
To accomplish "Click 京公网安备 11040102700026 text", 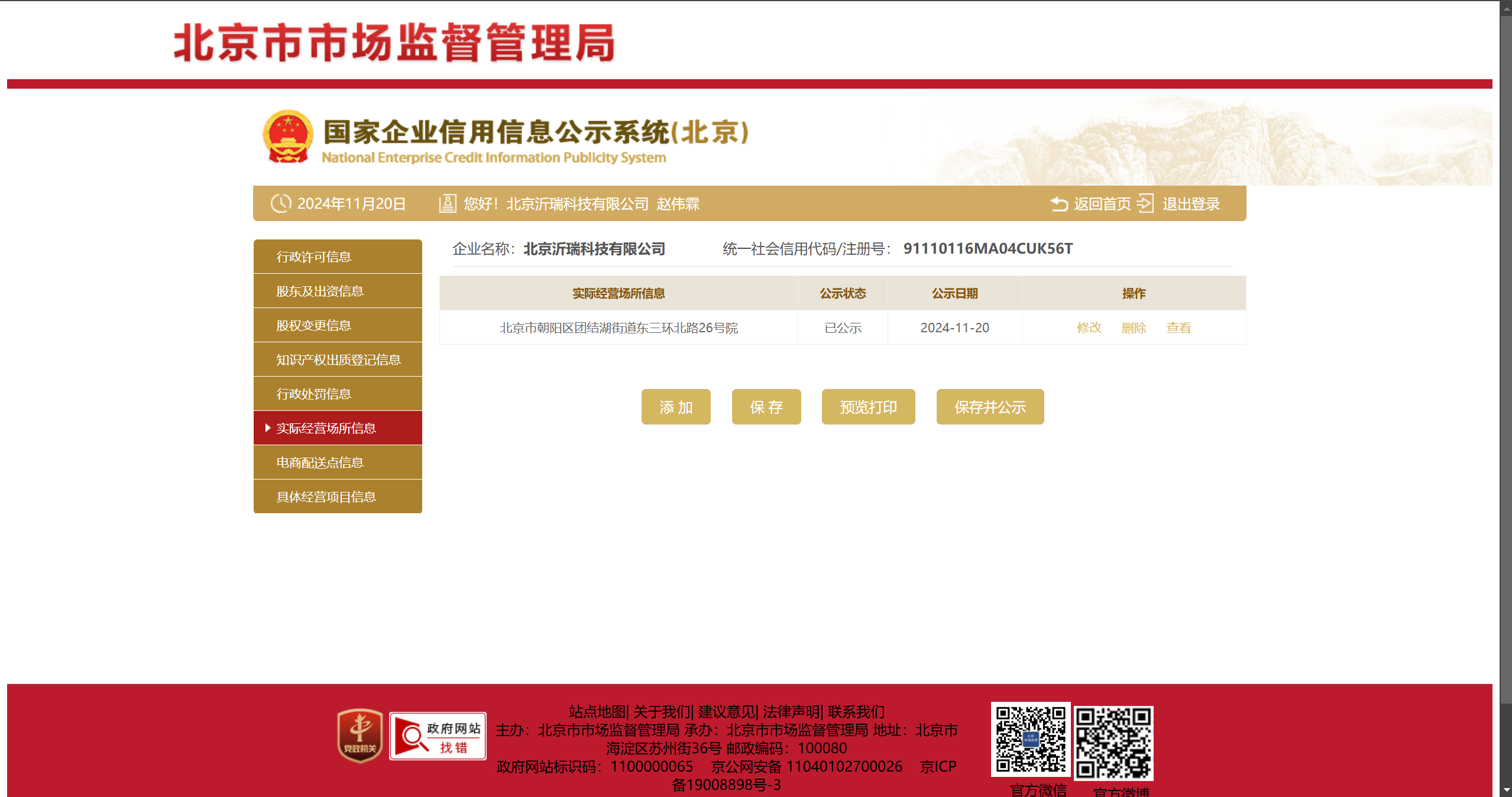I will [807, 767].
